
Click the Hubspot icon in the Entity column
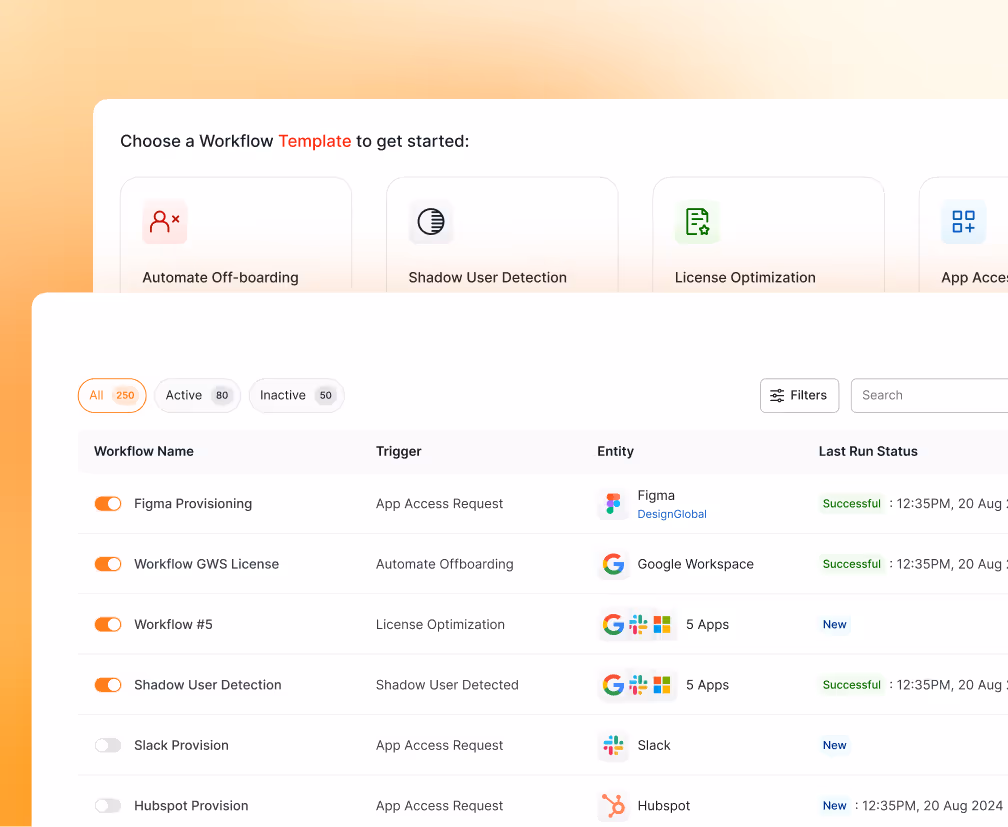click(612, 805)
